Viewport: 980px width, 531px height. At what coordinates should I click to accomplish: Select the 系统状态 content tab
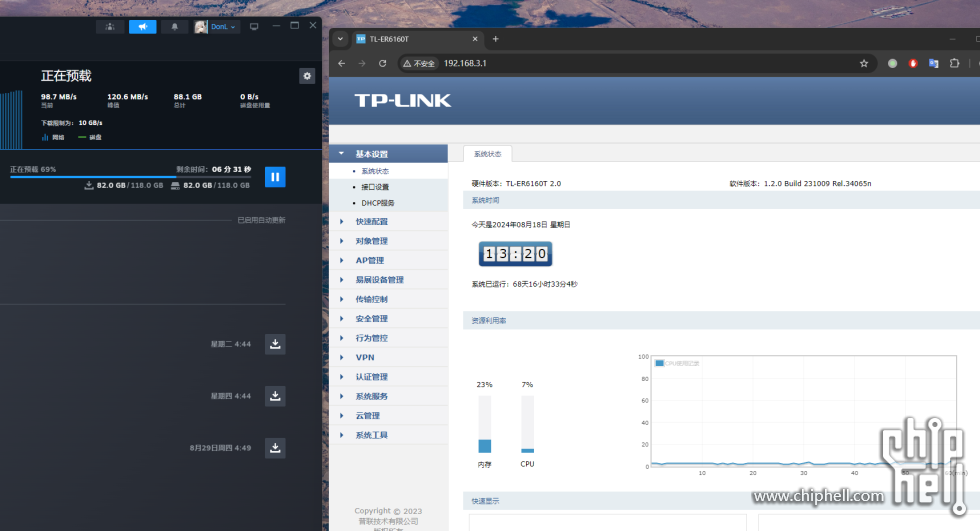tap(488, 154)
